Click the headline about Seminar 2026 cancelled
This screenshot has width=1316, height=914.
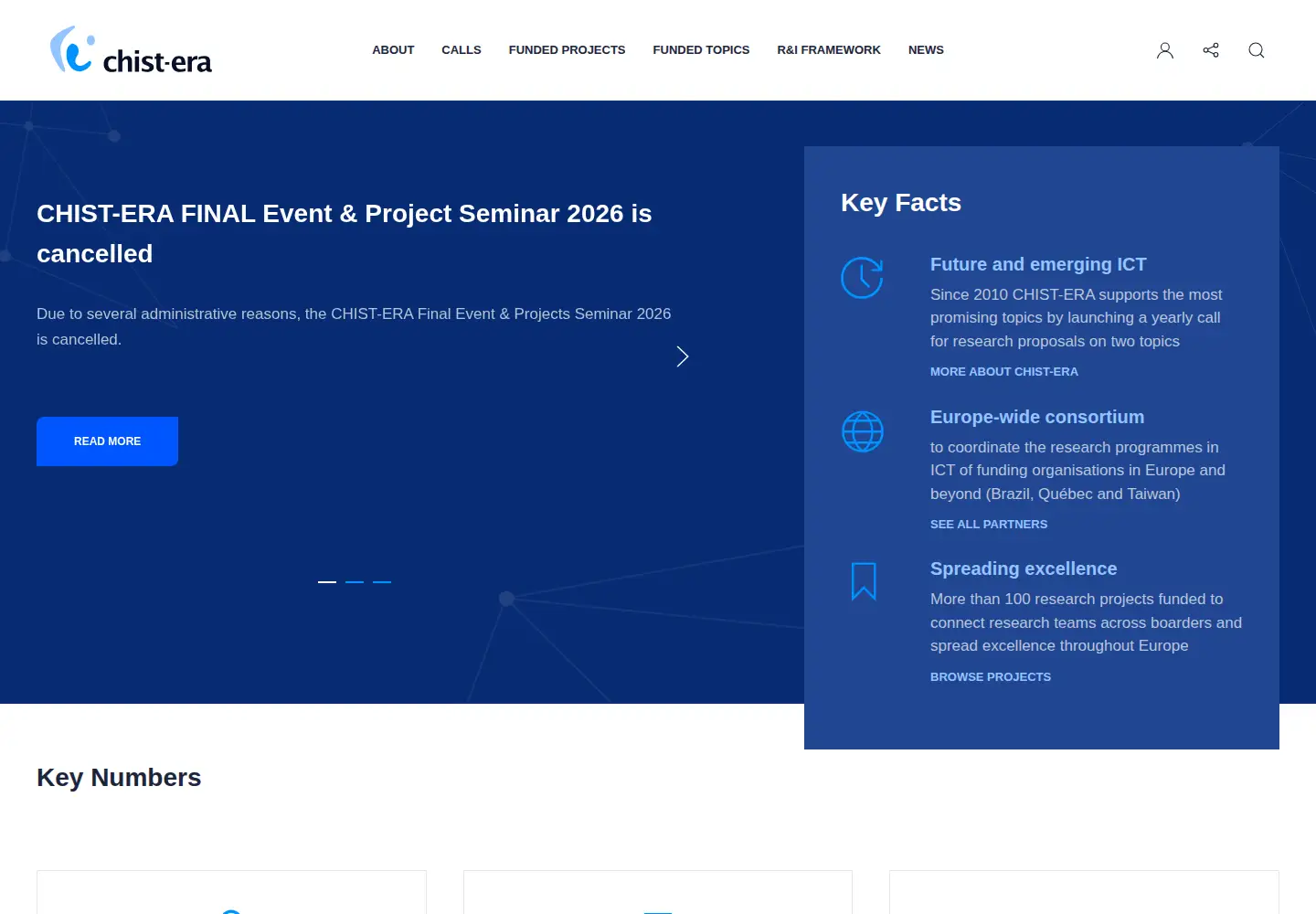[345, 233]
